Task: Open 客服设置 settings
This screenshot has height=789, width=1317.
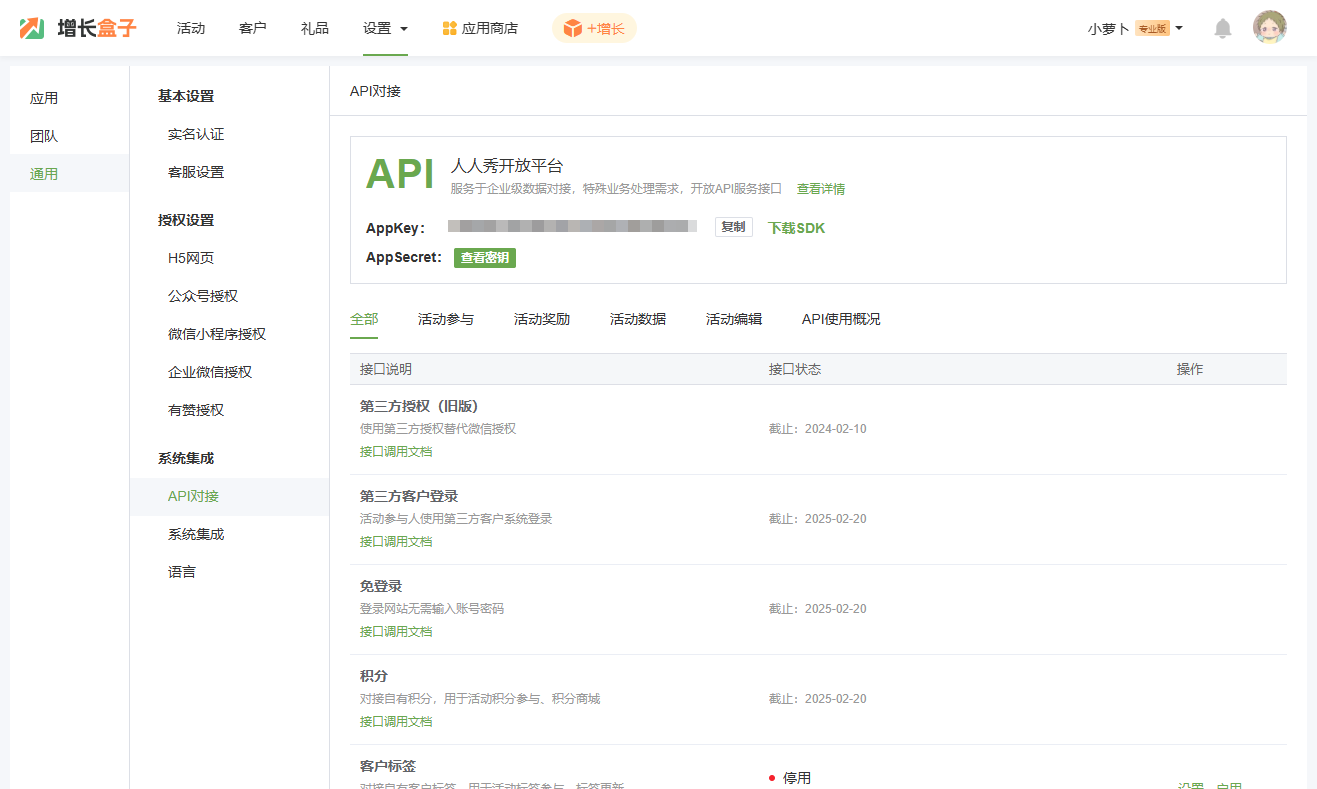Action: coord(196,172)
